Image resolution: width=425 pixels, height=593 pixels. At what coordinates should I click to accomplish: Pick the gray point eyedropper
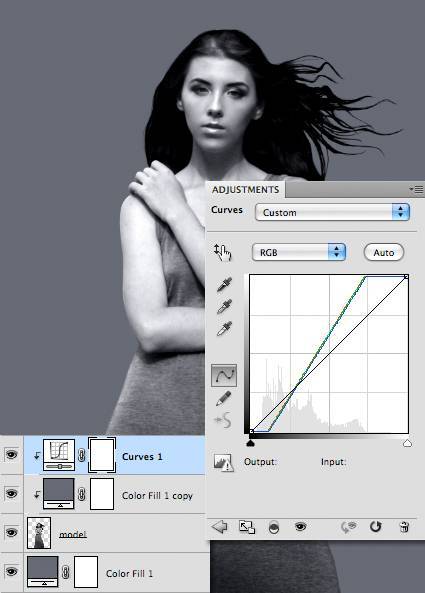point(224,307)
